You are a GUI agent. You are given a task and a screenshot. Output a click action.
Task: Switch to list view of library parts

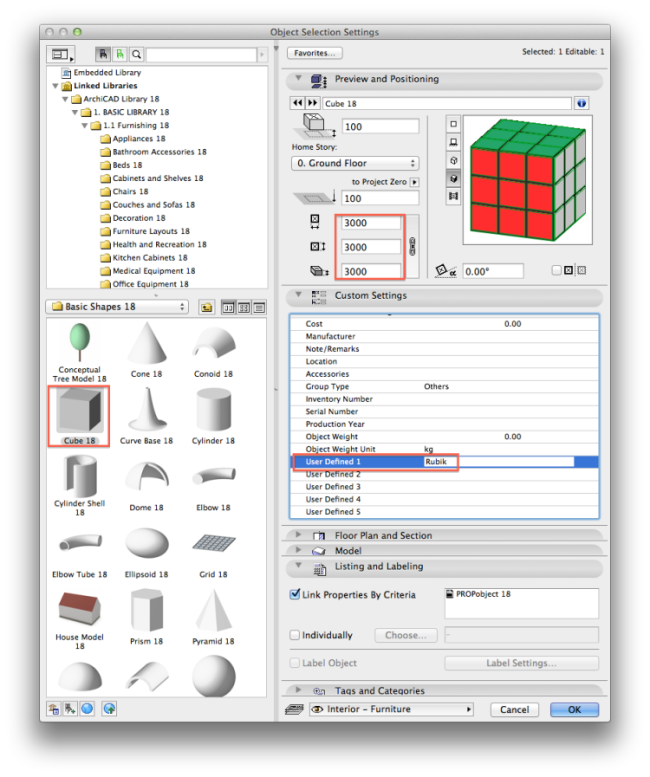(259, 308)
